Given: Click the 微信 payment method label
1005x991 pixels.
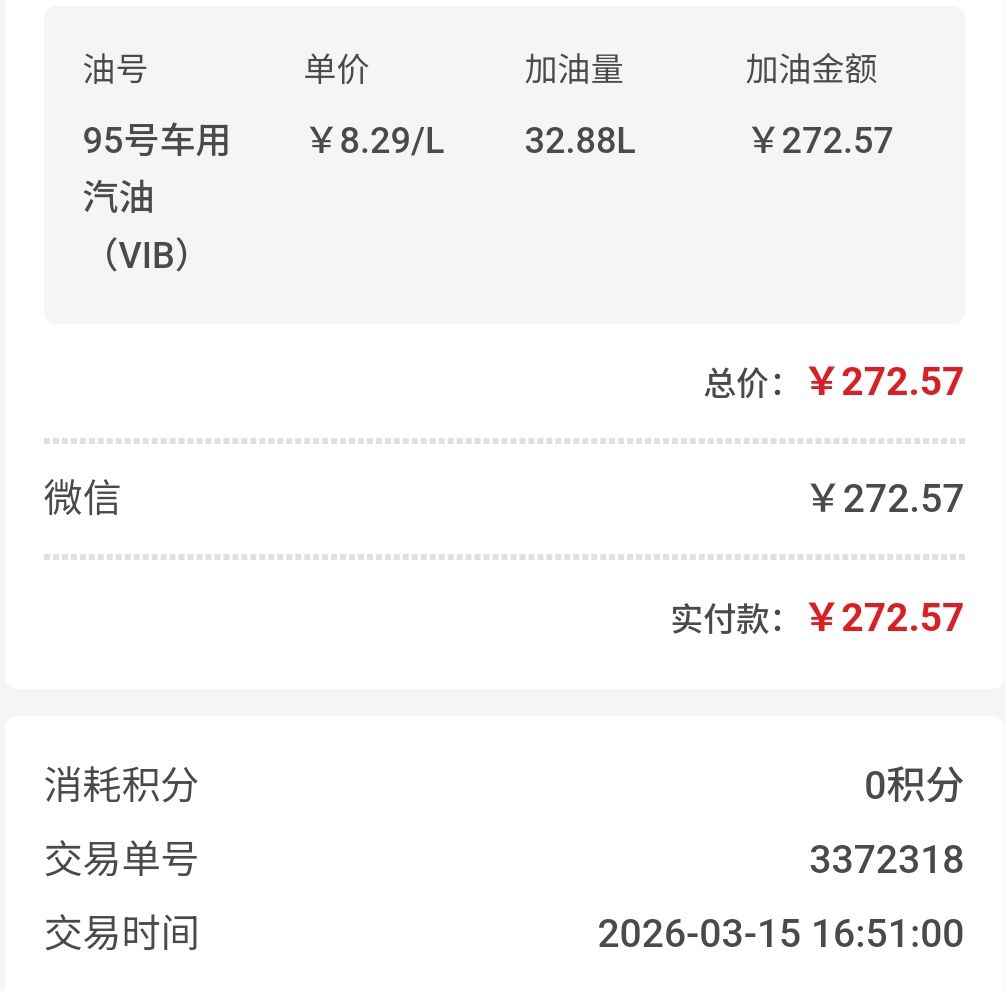Looking at the screenshot, I should 82,498.
